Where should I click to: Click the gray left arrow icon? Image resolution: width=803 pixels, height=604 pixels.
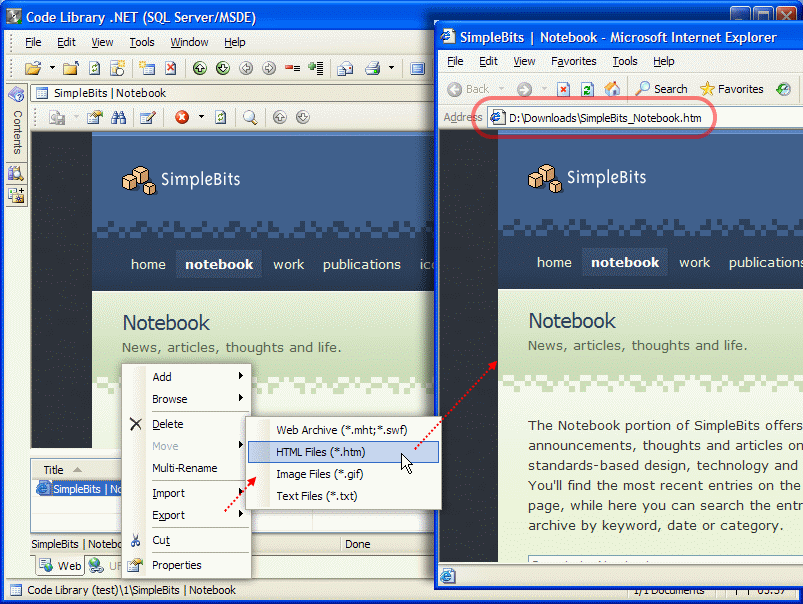click(x=246, y=68)
